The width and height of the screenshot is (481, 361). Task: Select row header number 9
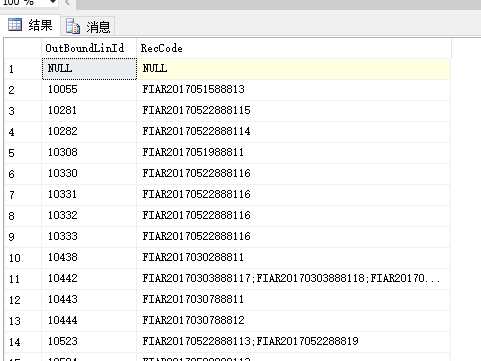(x=23, y=237)
